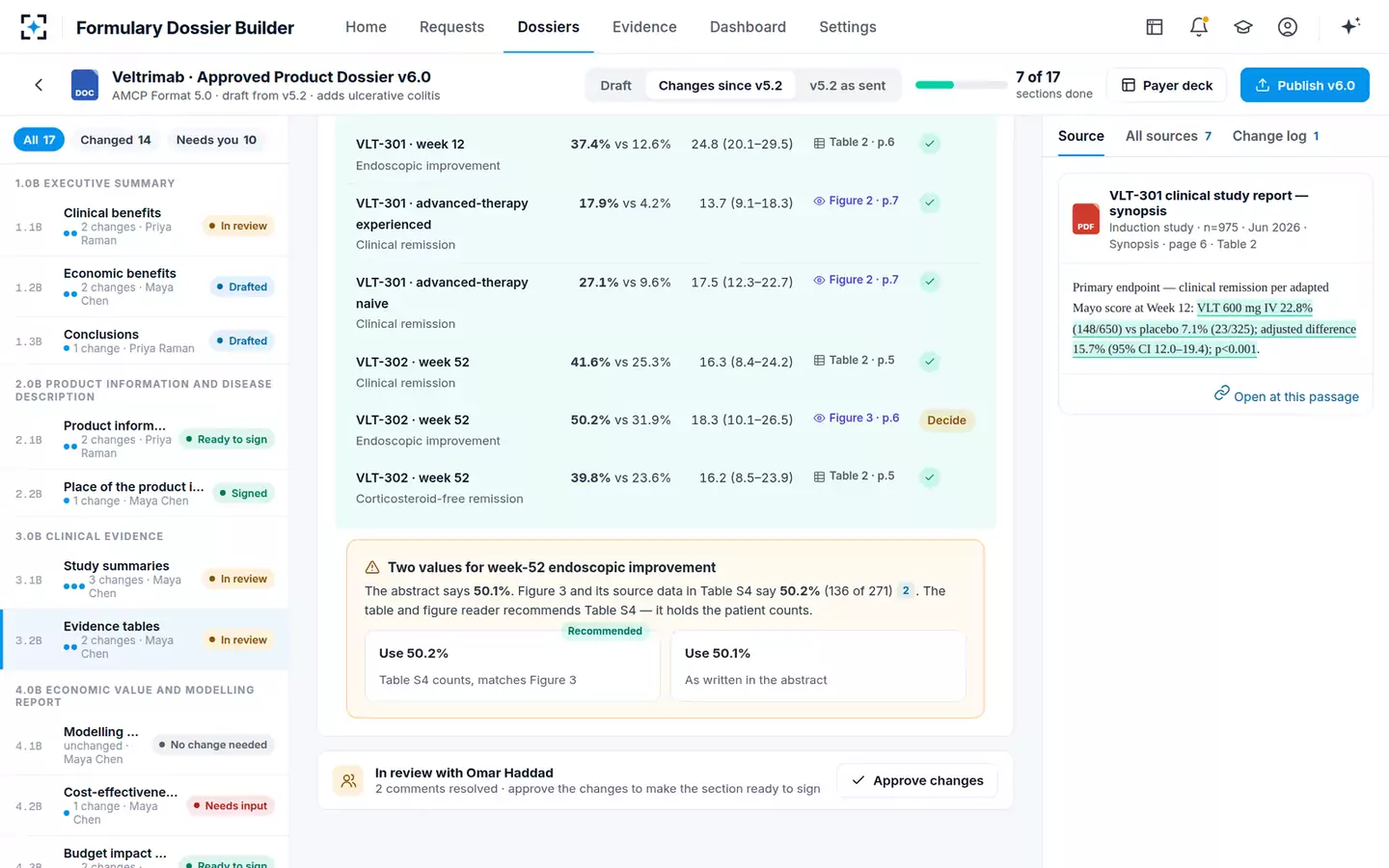This screenshot has width=1389, height=868.
Task: Toggle the checkmark for VLT-302 corticosteroid-free remission
Action: tap(930, 477)
